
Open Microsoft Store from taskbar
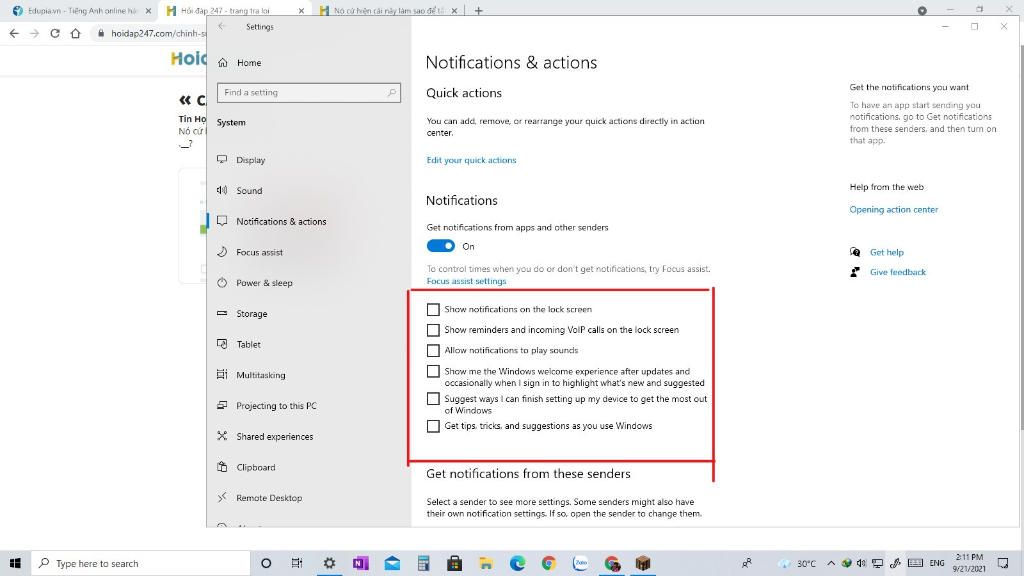tap(455, 563)
